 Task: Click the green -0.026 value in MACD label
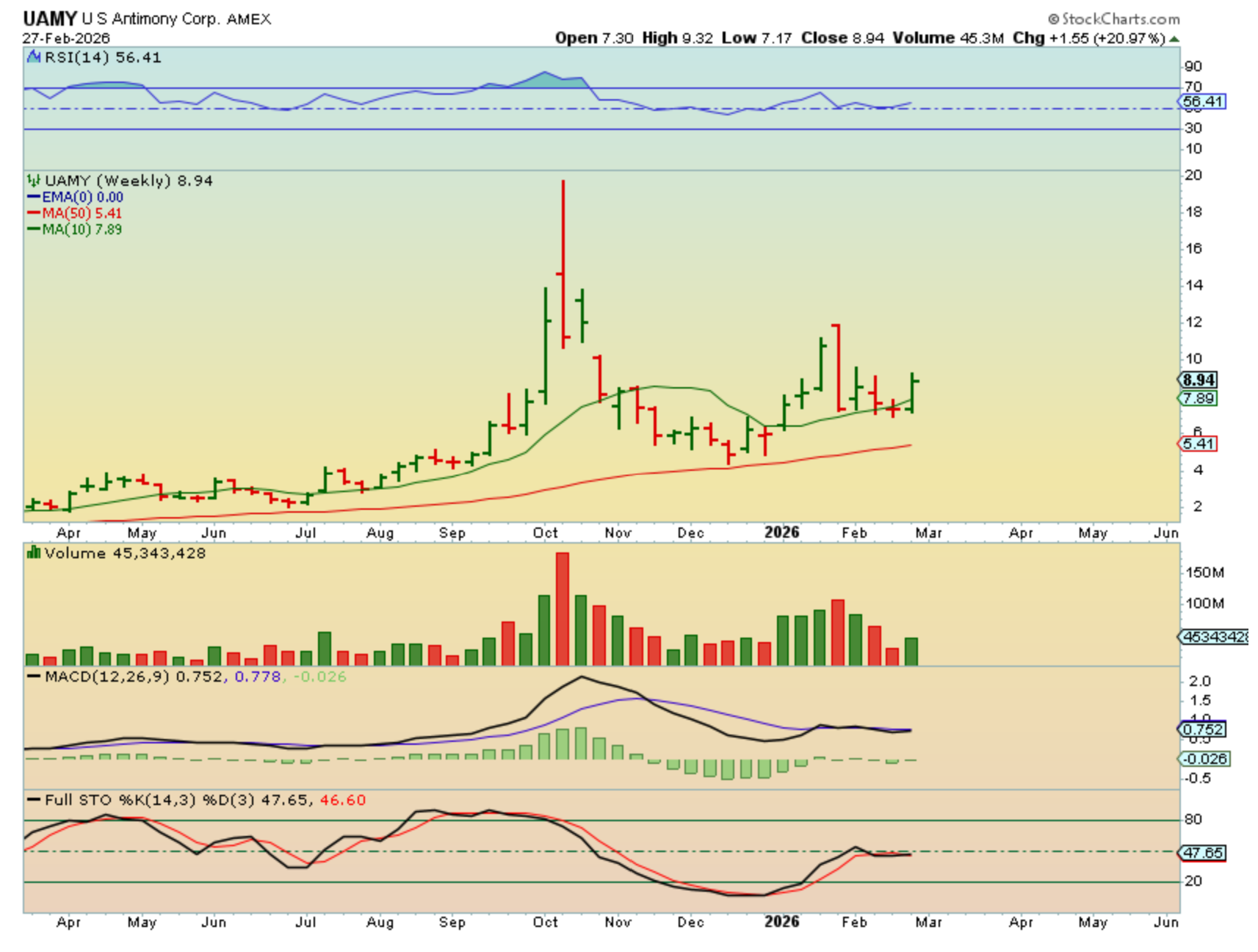pyautogui.click(x=319, y=676)
